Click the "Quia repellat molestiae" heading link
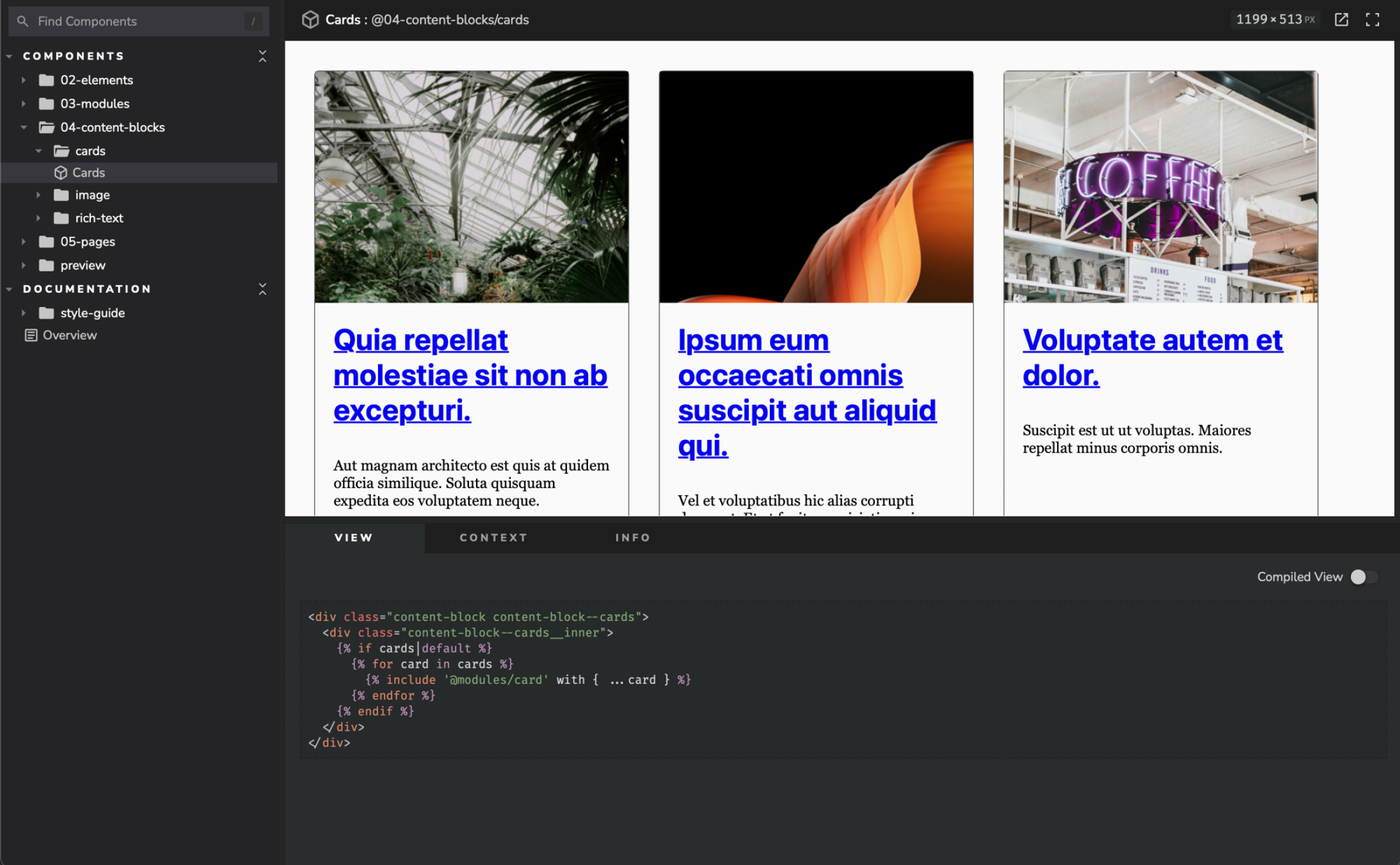 click(x=470, y=375)
